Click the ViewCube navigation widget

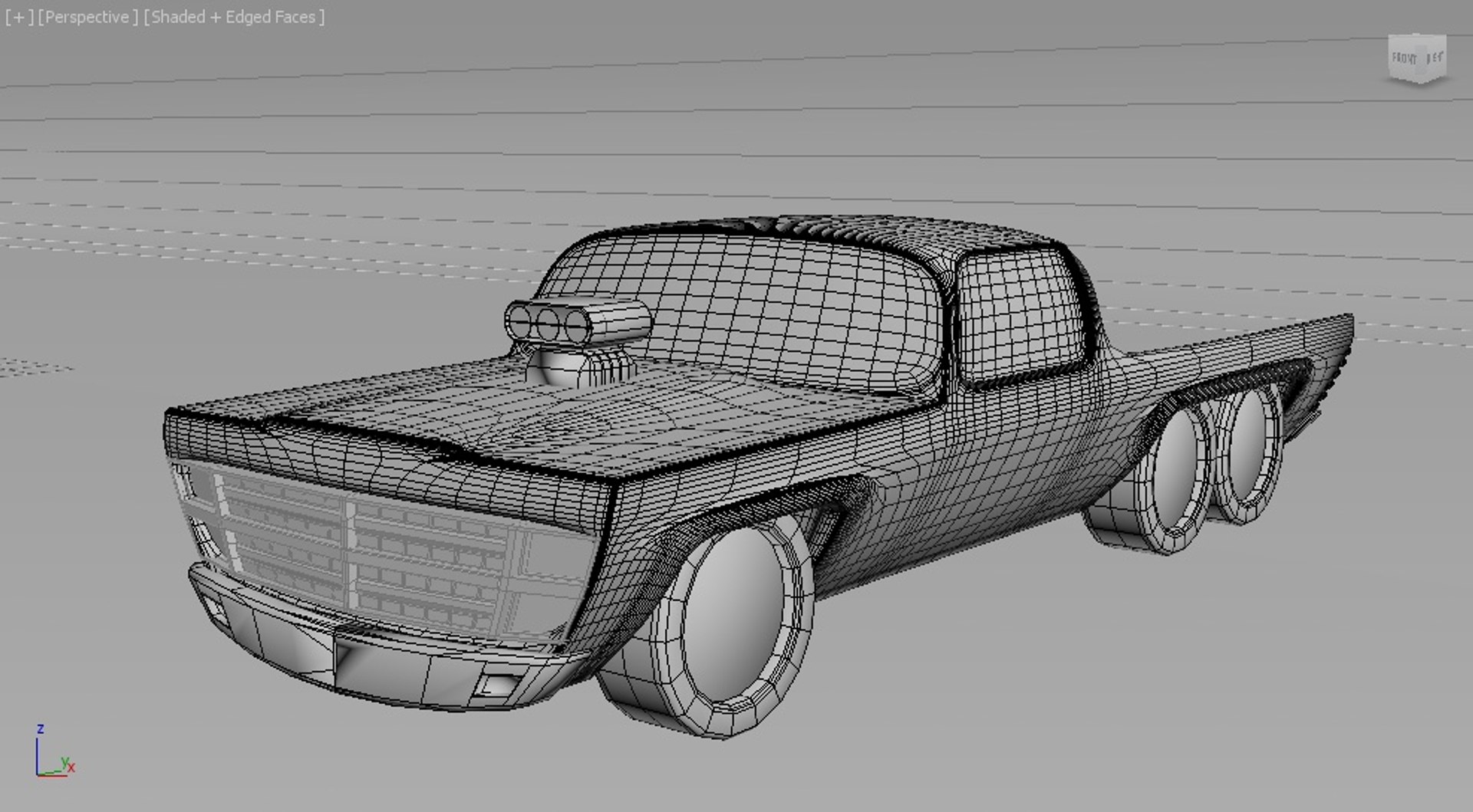point(1417,58)
